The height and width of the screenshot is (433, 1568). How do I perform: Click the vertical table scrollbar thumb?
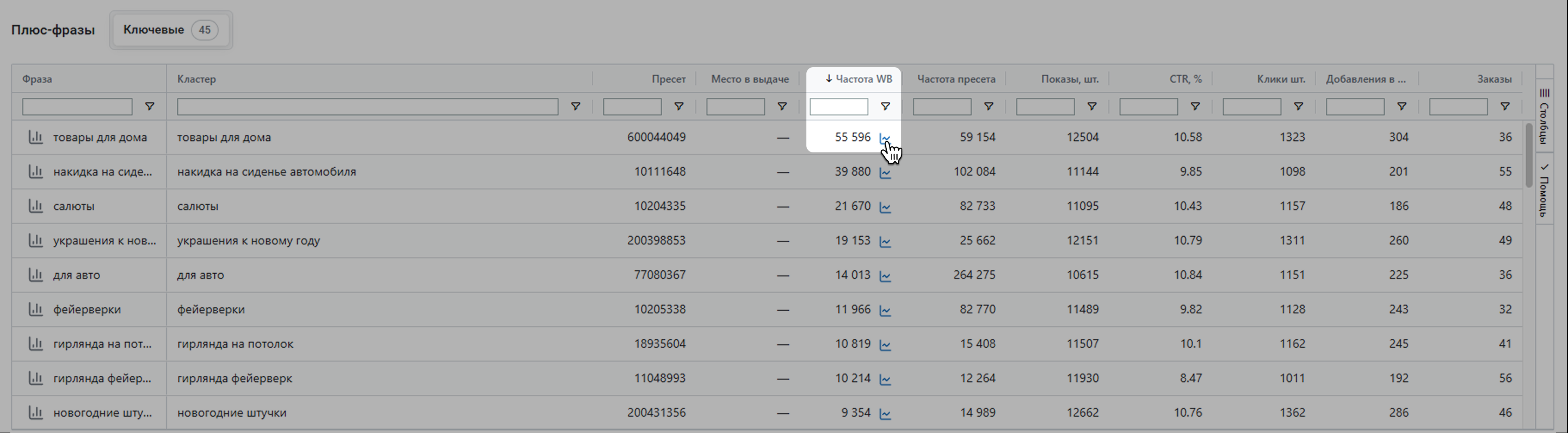[1529, 155]
